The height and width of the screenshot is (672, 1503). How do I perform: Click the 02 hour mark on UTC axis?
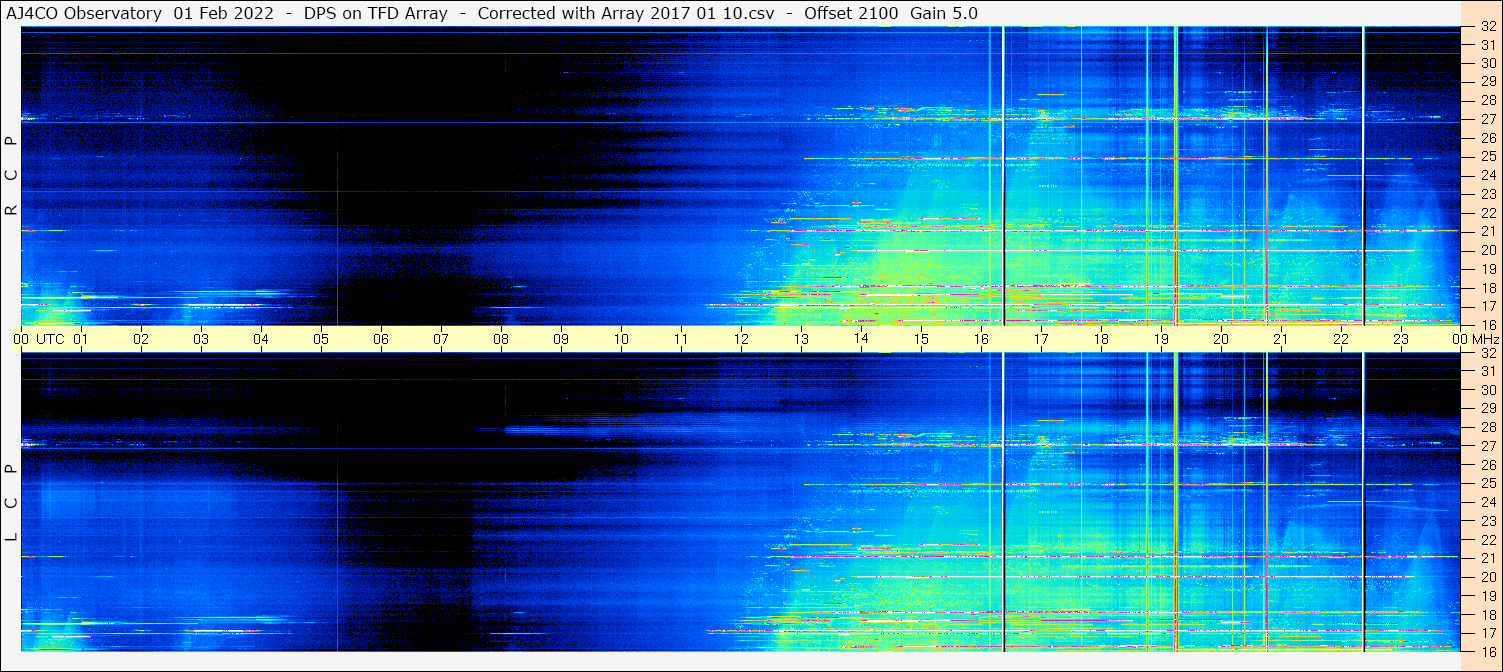[141, 339]
